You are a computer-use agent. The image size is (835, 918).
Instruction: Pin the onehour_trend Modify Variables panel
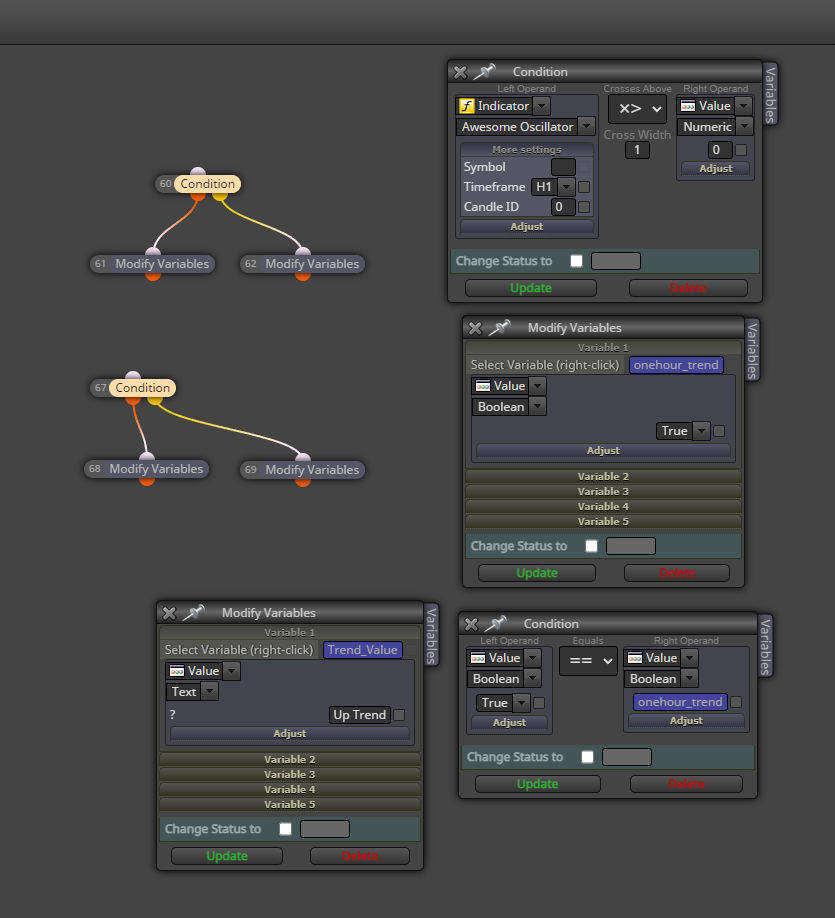click(x=499, y=327)
